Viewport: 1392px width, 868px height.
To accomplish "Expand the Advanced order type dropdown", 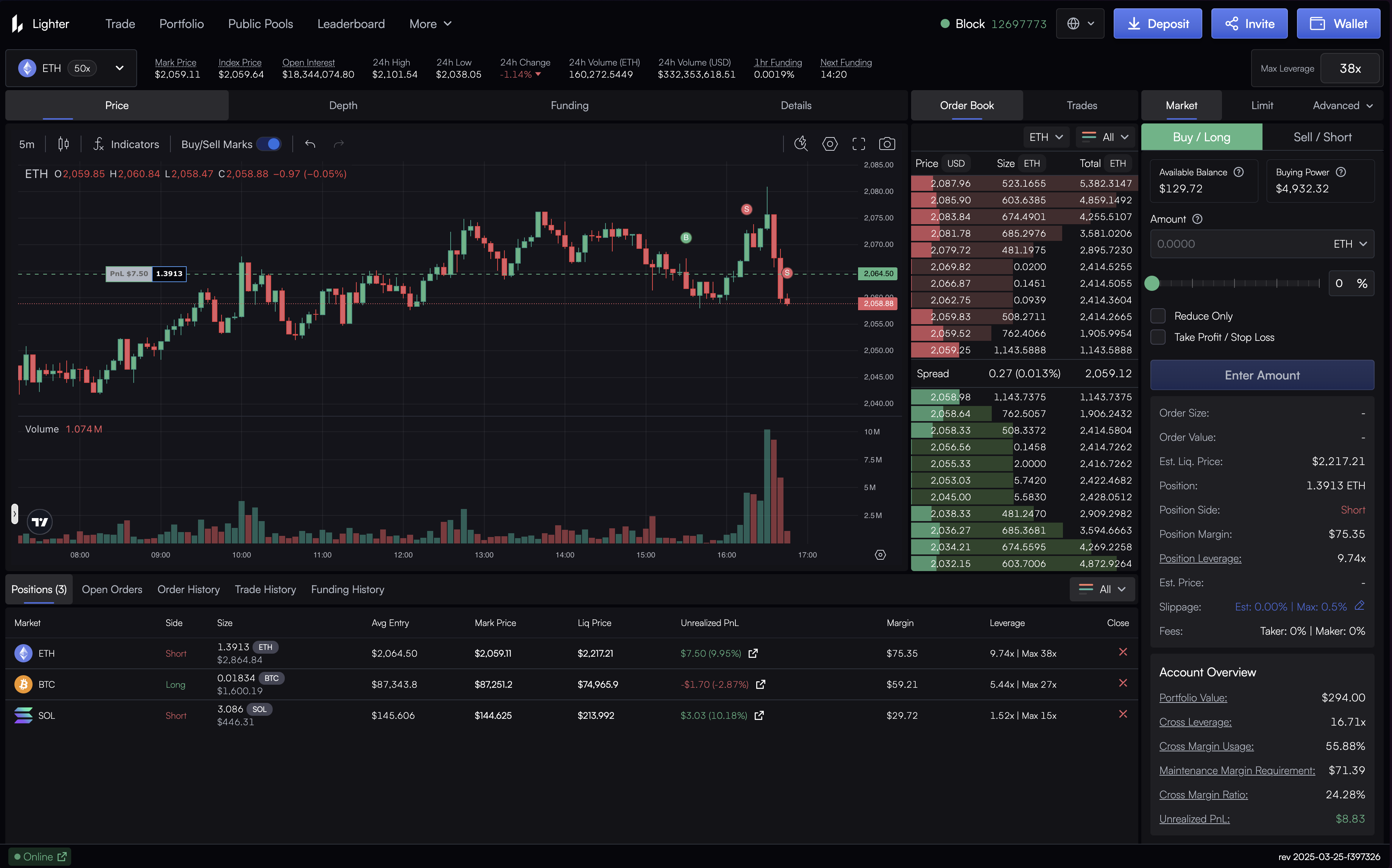I will pos(1342,105).
